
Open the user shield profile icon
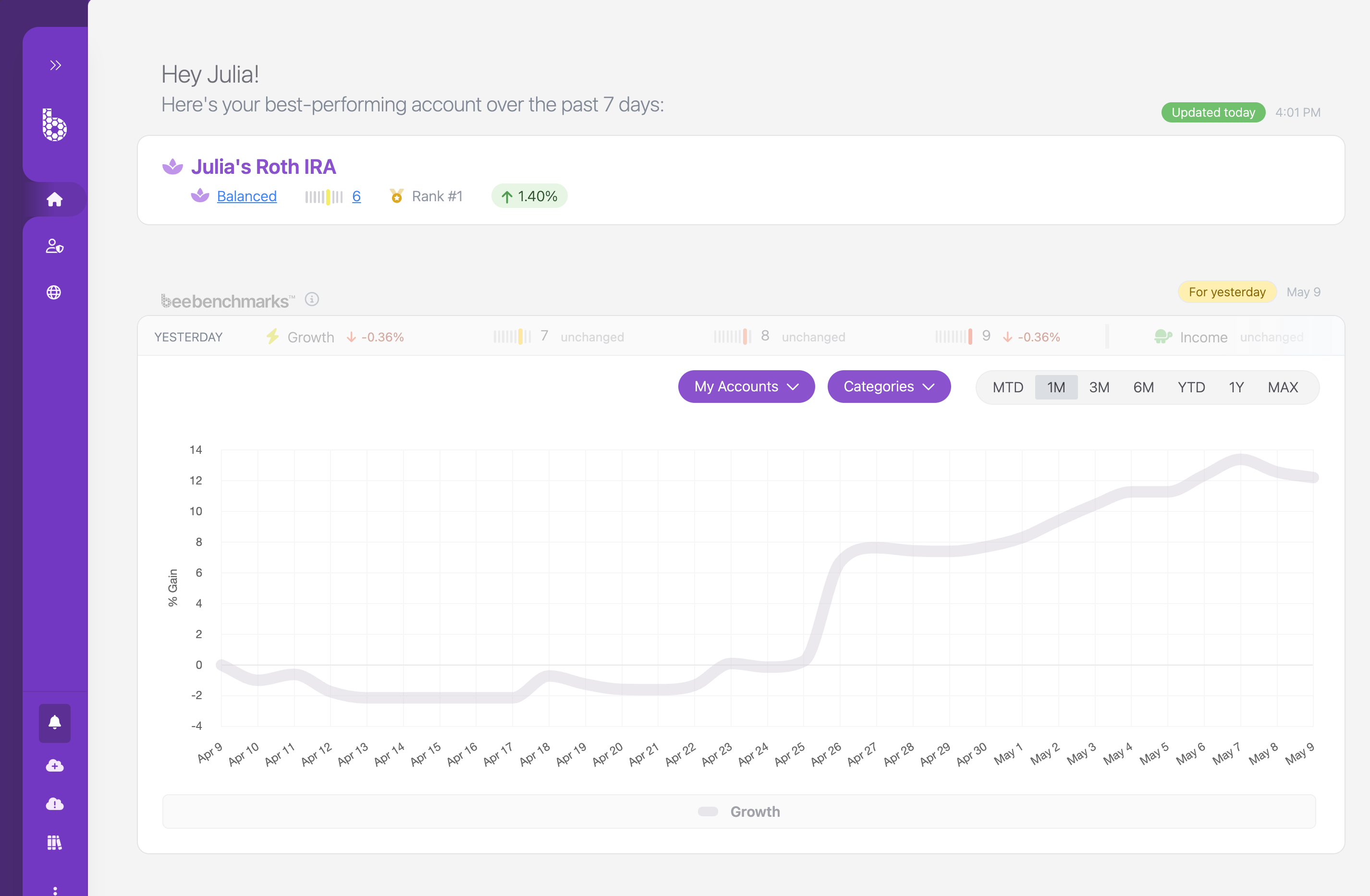[55, 246]
